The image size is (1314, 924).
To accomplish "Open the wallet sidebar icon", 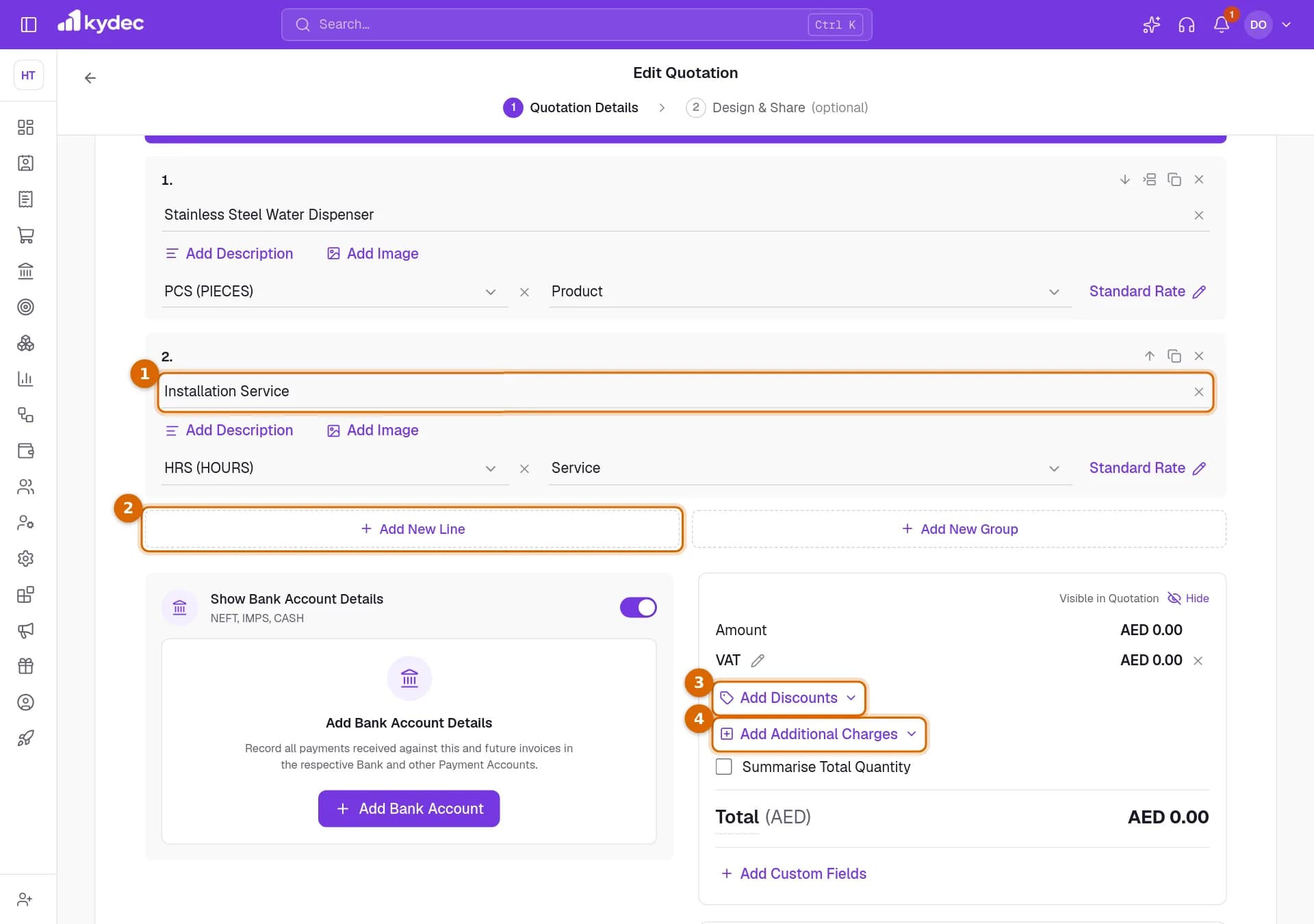I will coord(25,451).
